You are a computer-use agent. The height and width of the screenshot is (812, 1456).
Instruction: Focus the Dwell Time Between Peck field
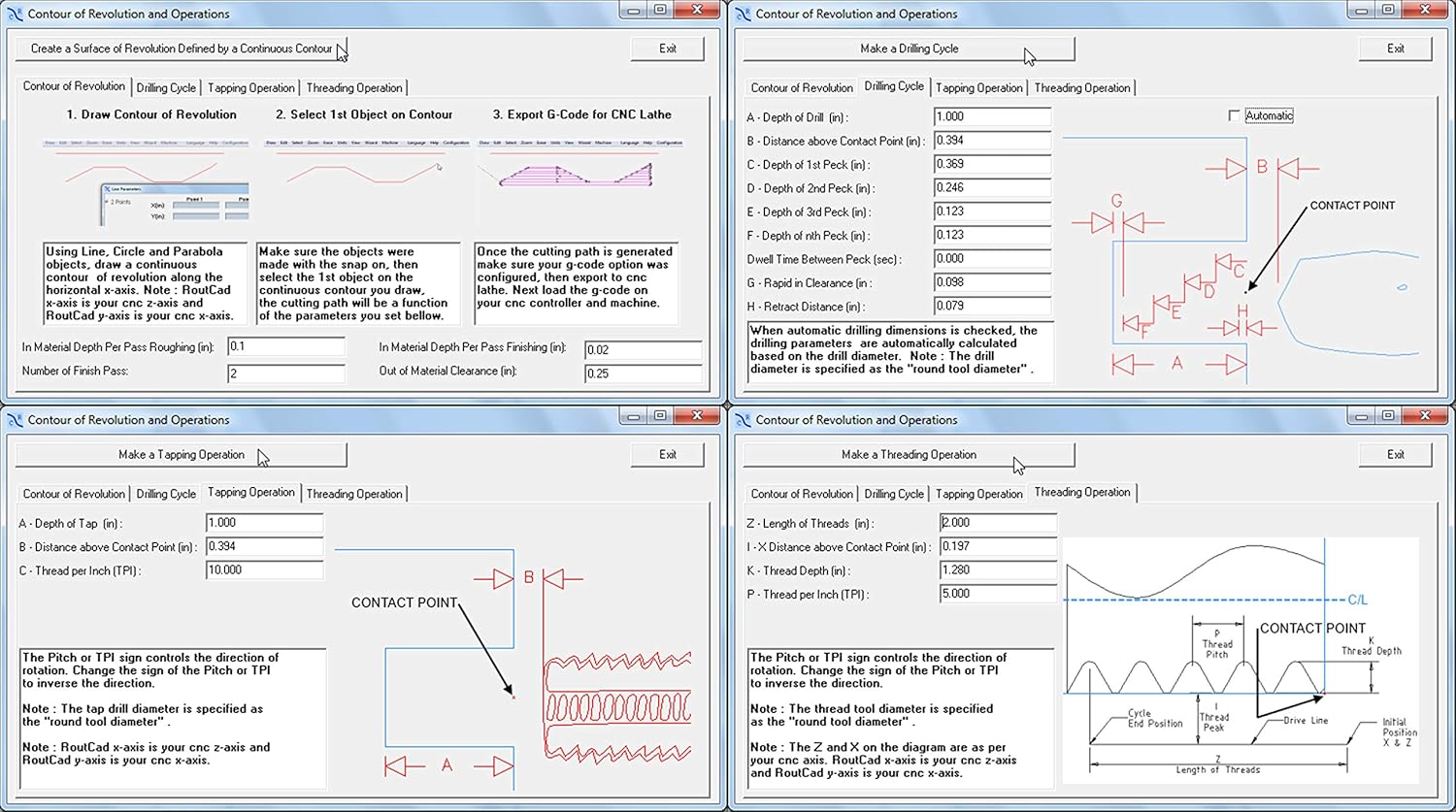[993, 259]
